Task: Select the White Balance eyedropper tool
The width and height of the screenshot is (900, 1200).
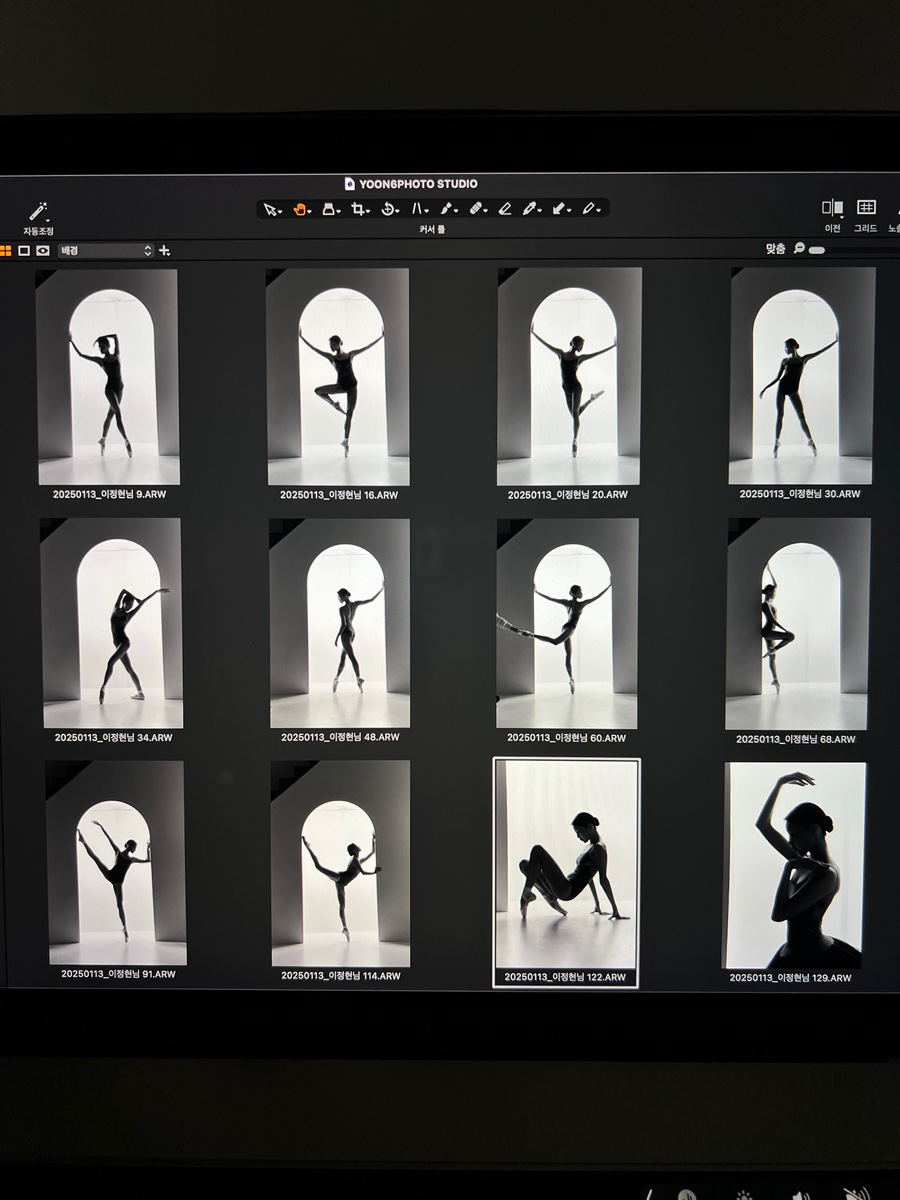Action: (x=532, y=209)
